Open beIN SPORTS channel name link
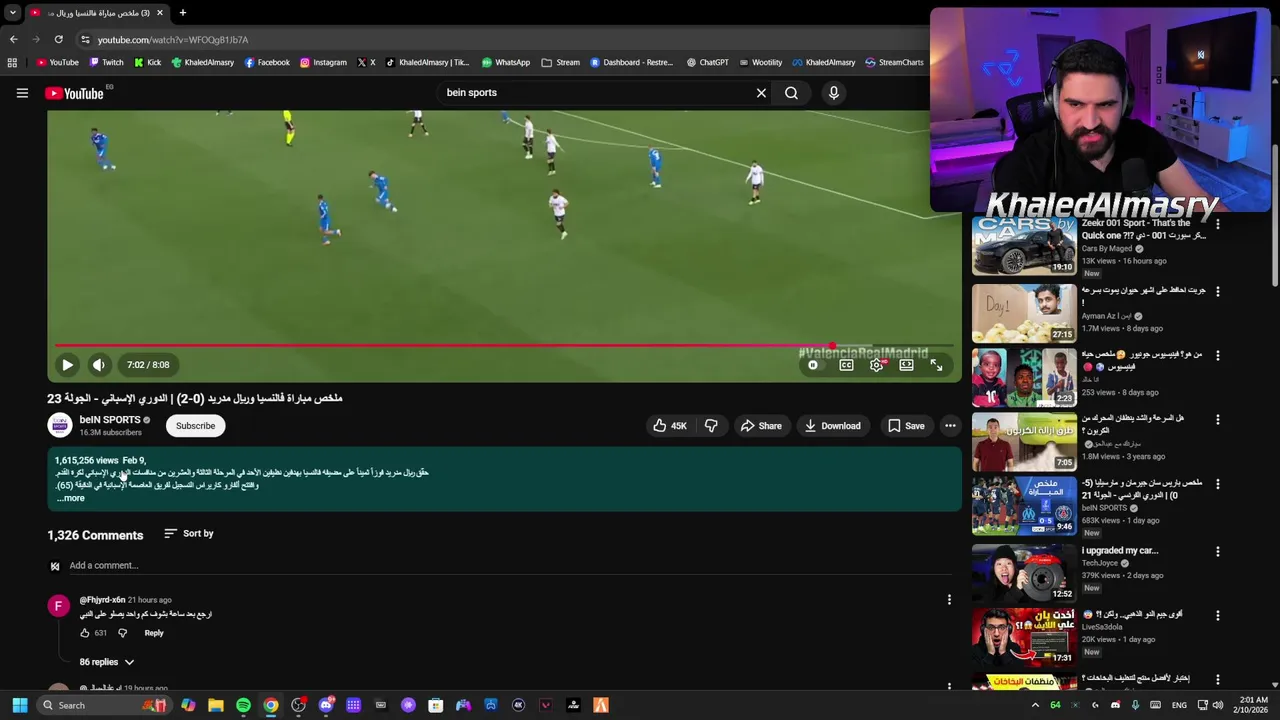The image size is (1280, 720). point(110,420)
